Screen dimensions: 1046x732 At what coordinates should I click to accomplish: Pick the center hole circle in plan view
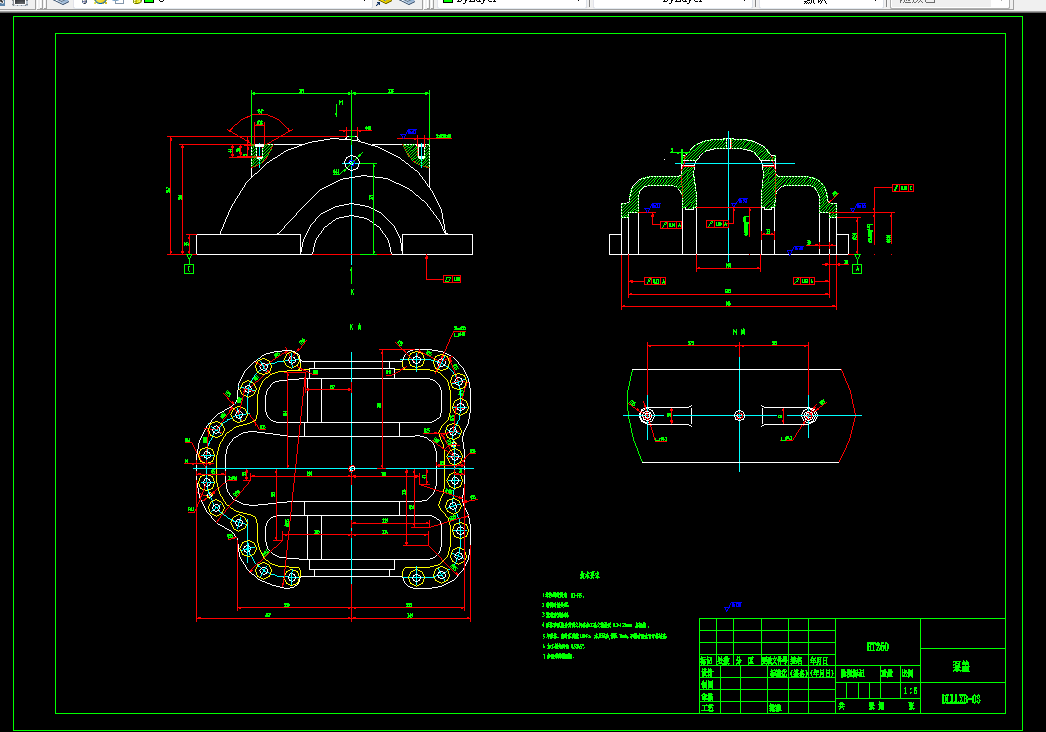click(352, 468)
